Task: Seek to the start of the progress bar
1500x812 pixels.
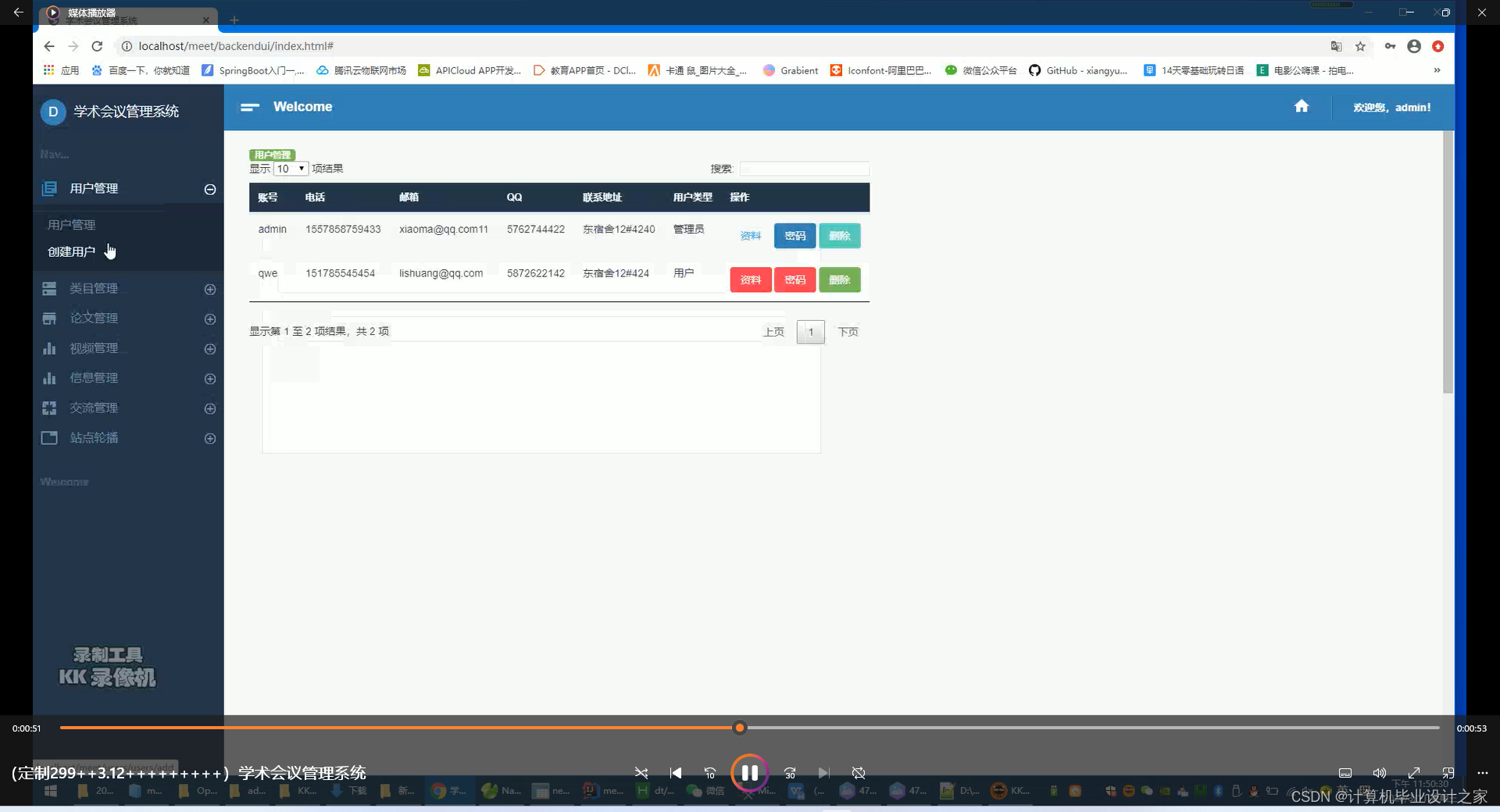Action: point(62,728)
